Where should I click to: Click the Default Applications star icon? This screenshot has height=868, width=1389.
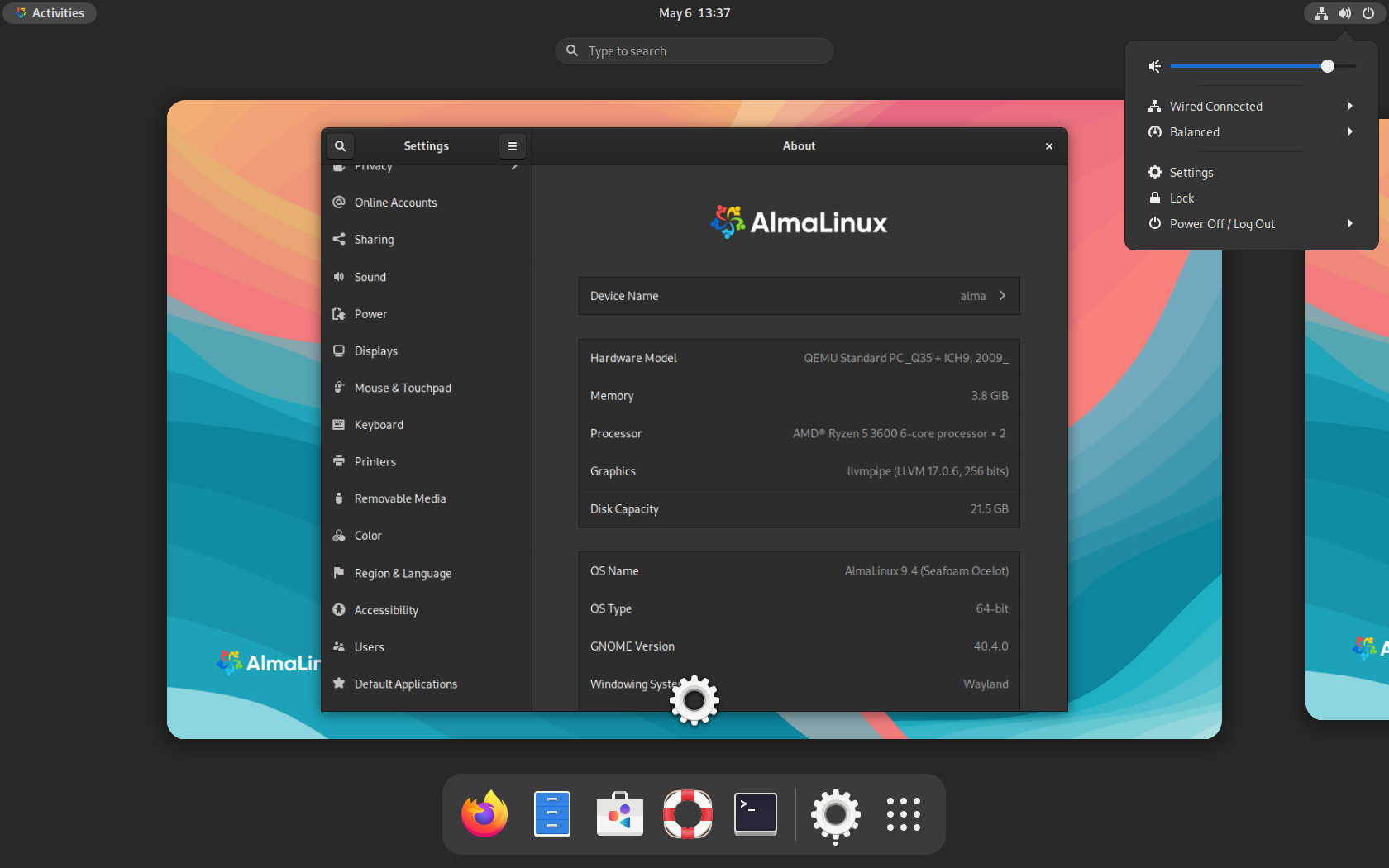click(x=339, y=684)
